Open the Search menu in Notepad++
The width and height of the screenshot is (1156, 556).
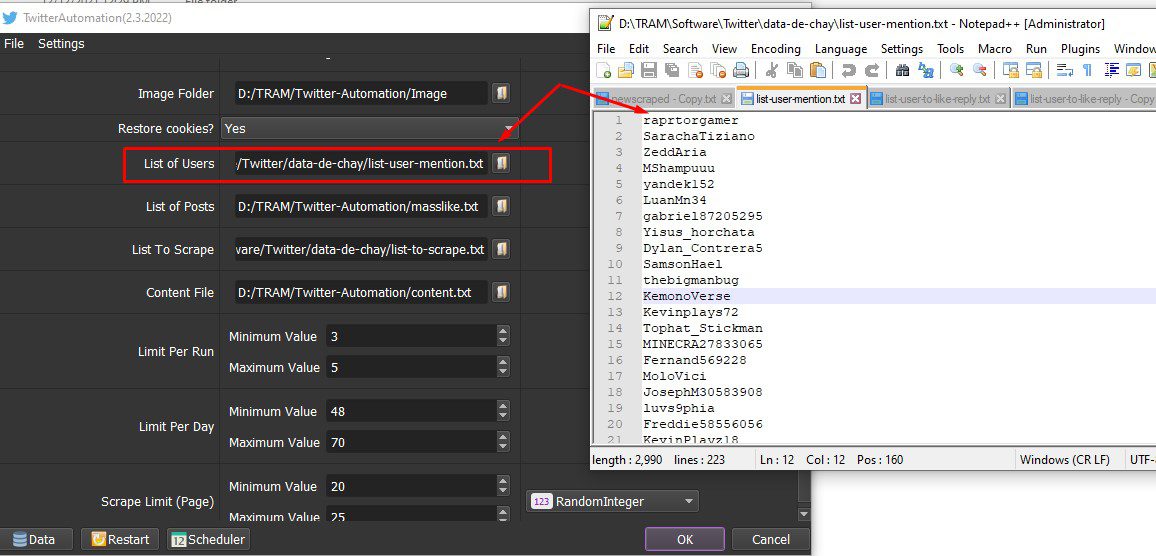click(680, 49)
